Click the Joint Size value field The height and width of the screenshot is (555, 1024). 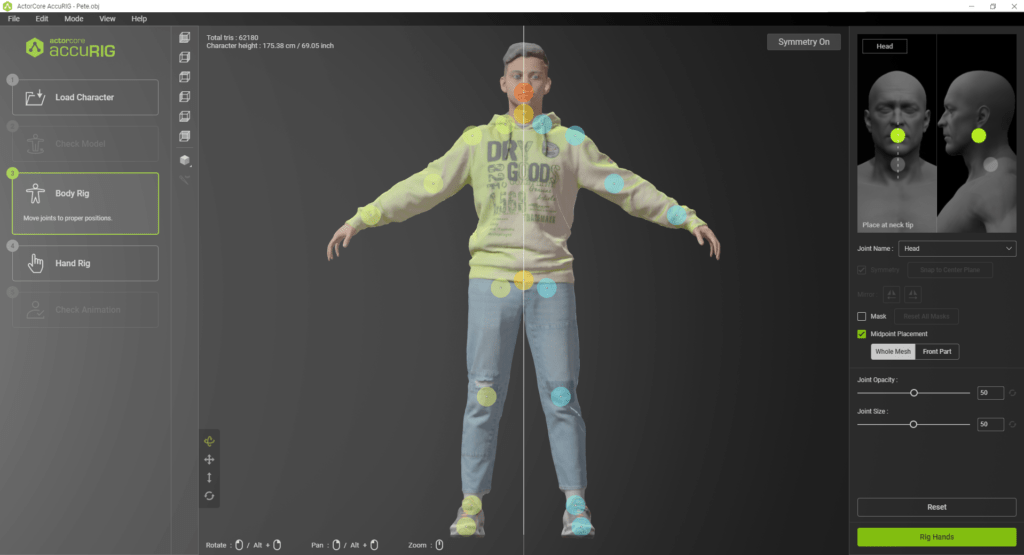tap(990, 424)
